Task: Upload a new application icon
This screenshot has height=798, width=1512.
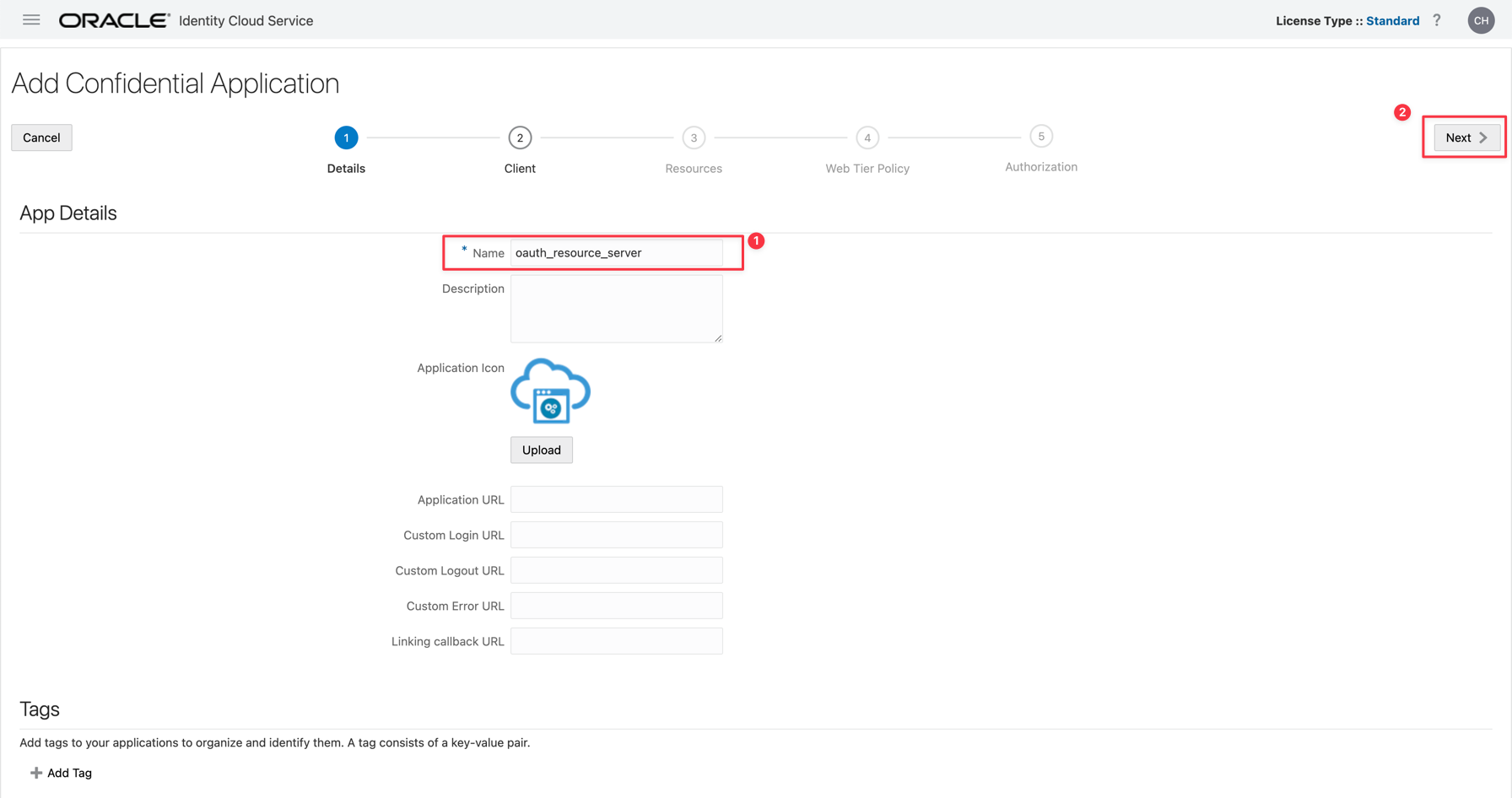Action: 541,450
